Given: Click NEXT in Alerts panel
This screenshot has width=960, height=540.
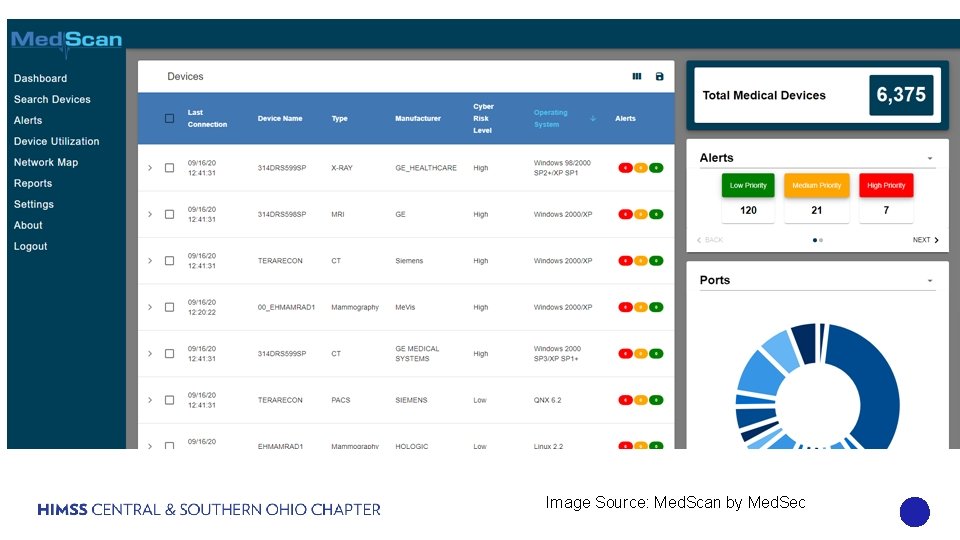Looking at the screenshot, I should pyautogui.click(x=925, y=240).
